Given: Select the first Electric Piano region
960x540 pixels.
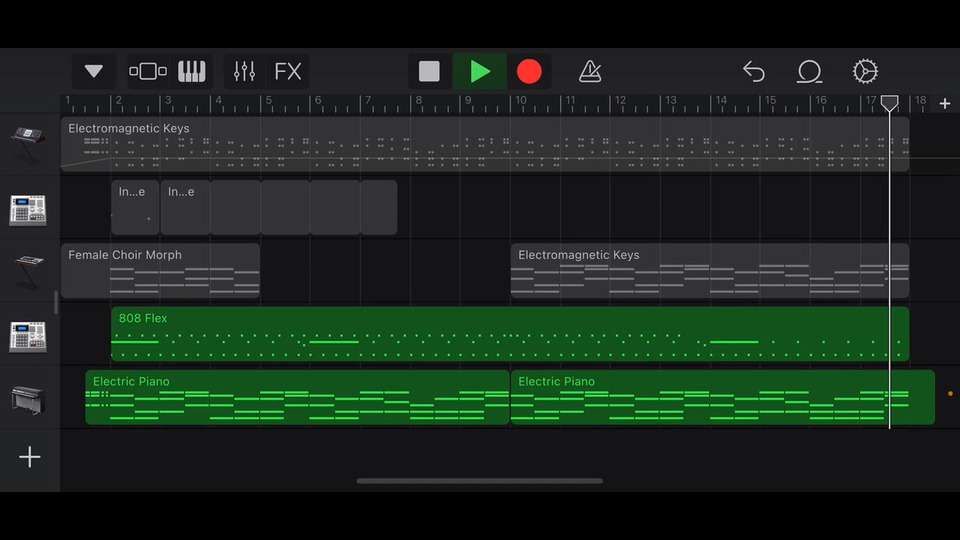Looking at the screenshot, I should tap(298, 397).
